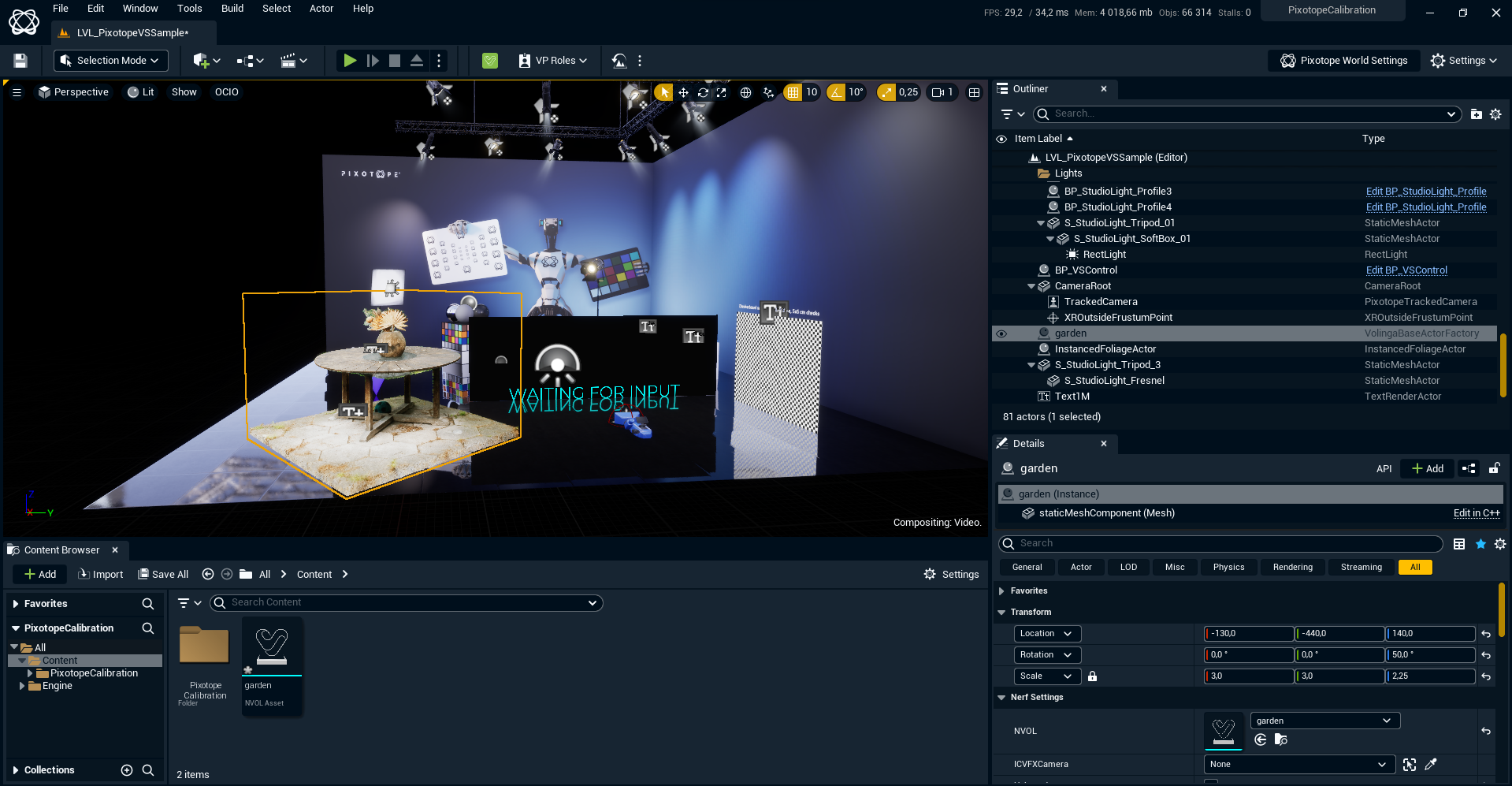Toggle grid snapping in the viewport
Image resolution: width=1512 pixels, height=786 pixels.
point(793,92)
